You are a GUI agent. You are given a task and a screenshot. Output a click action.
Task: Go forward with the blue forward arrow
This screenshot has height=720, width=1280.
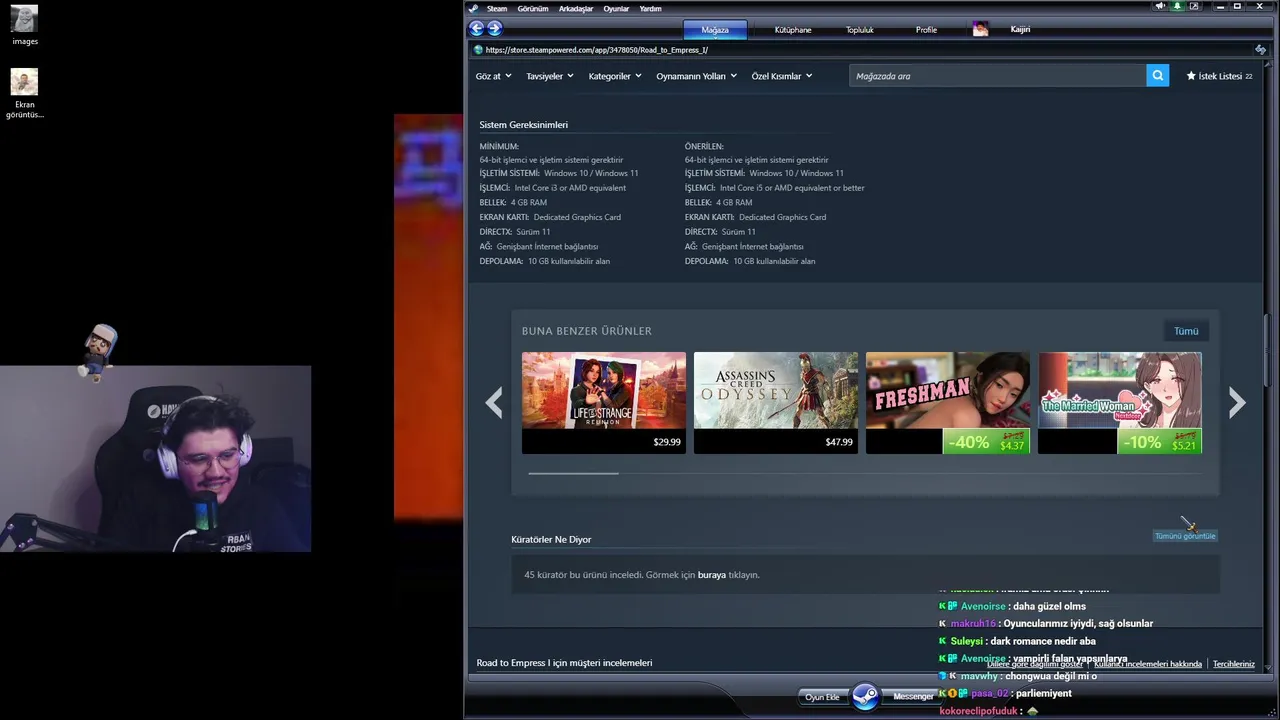[494, 29]
